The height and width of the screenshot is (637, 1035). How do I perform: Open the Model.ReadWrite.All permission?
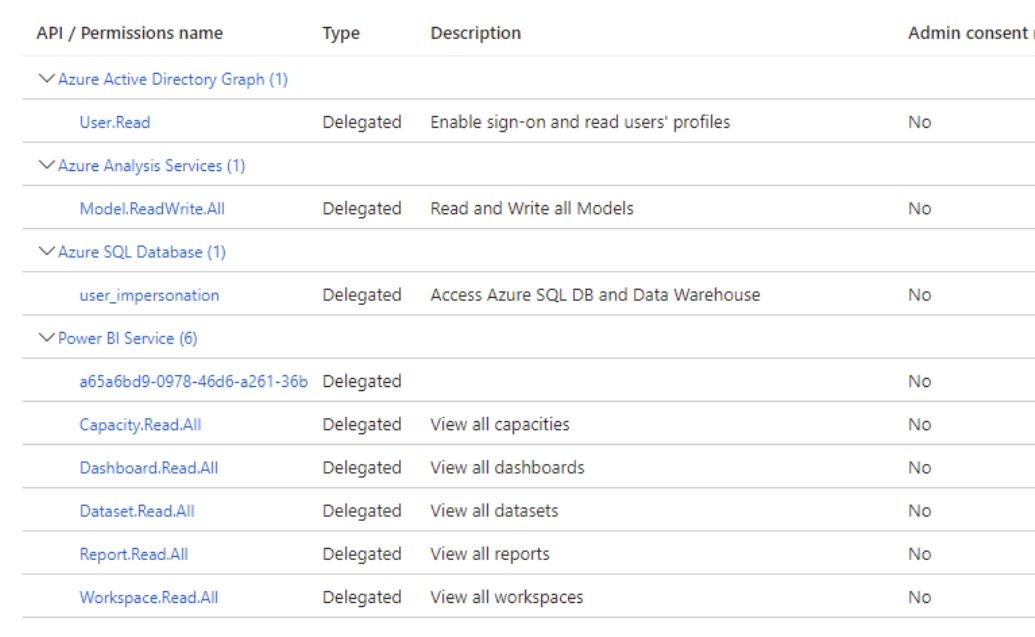[x=145, y=209]
